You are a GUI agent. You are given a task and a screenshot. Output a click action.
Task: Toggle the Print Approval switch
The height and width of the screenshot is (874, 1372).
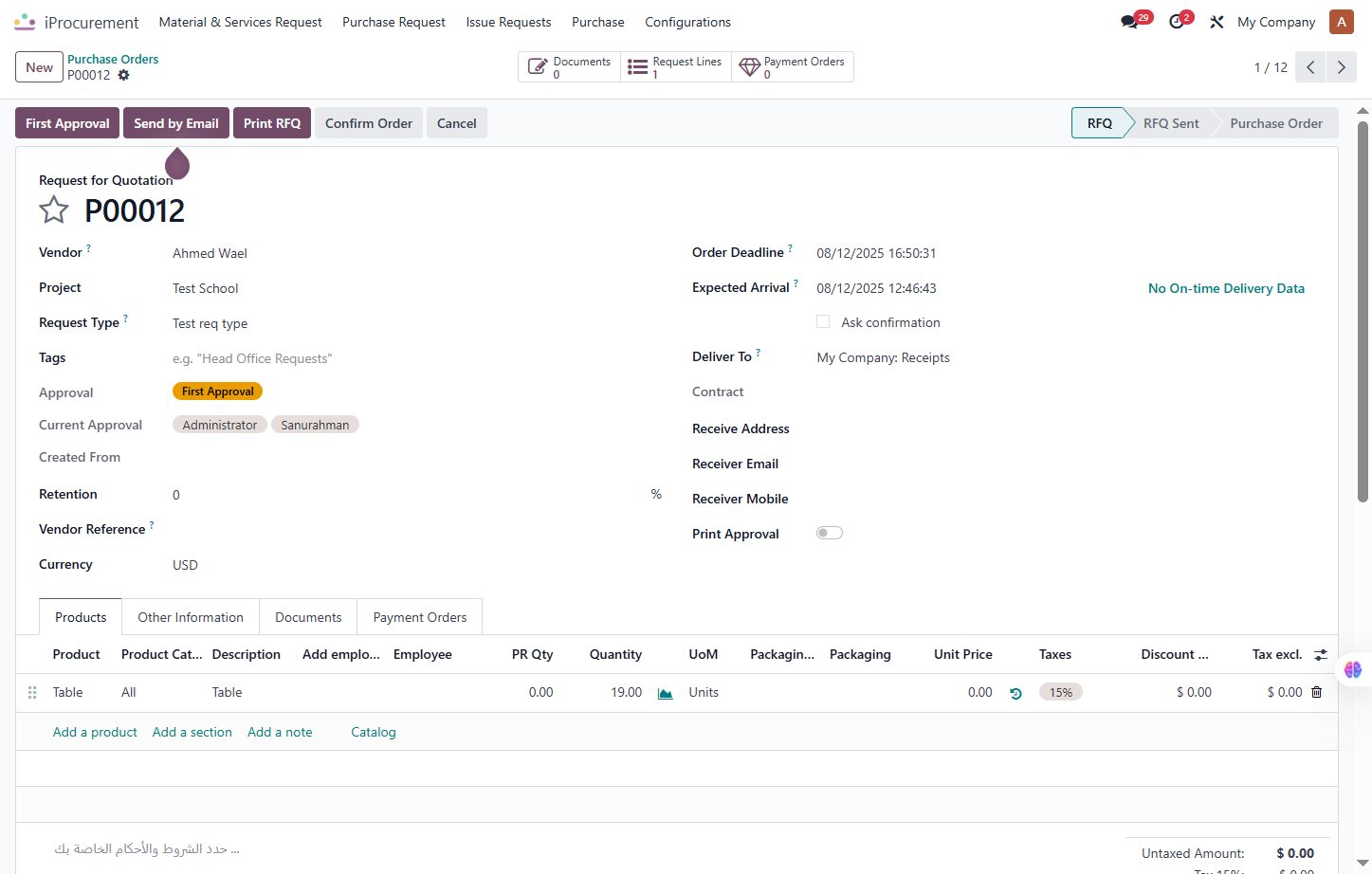830,533
